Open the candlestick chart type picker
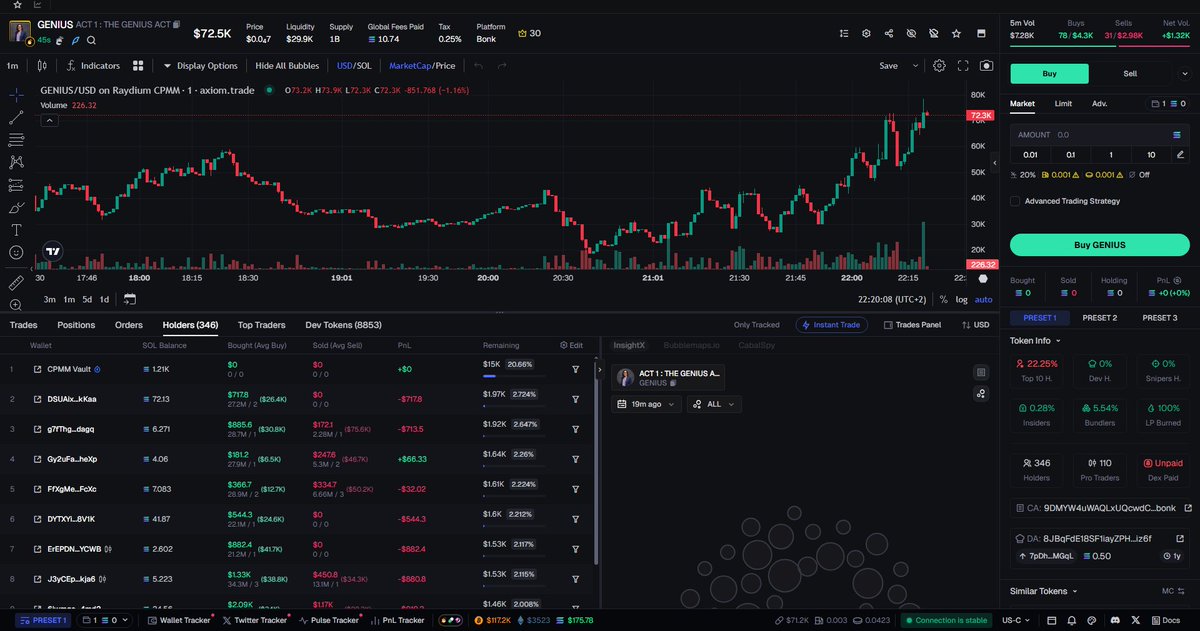Viewport: 1200px width, 631px height. point(41,66)
